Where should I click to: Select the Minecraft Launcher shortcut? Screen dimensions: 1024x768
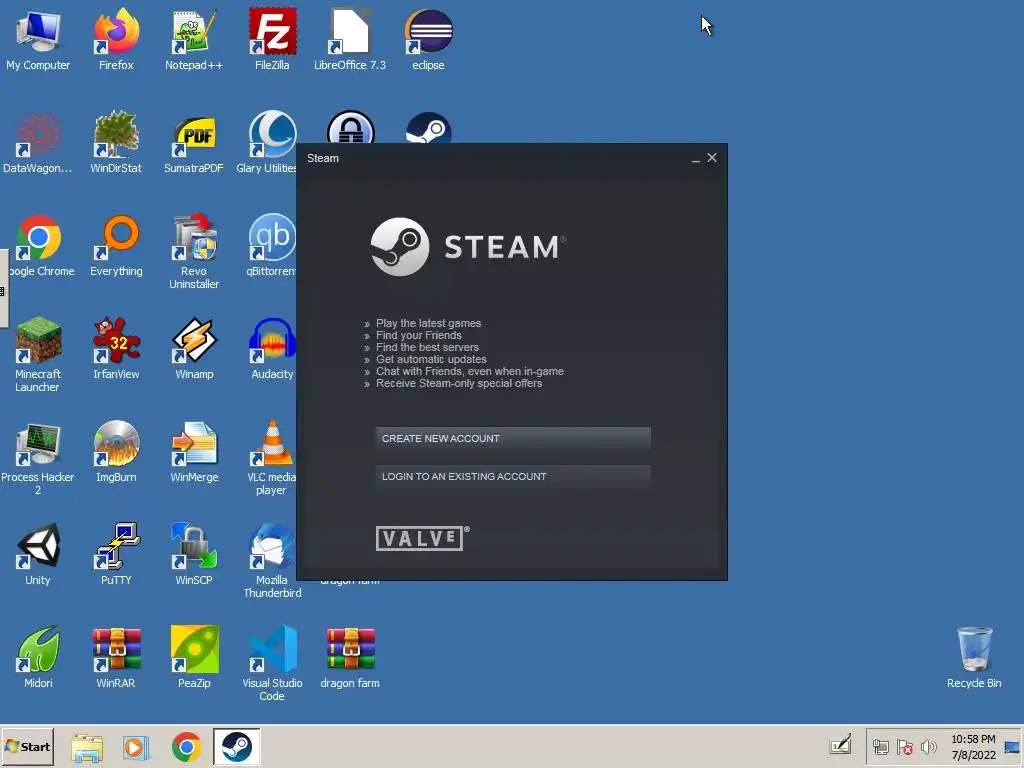point(38,355)
